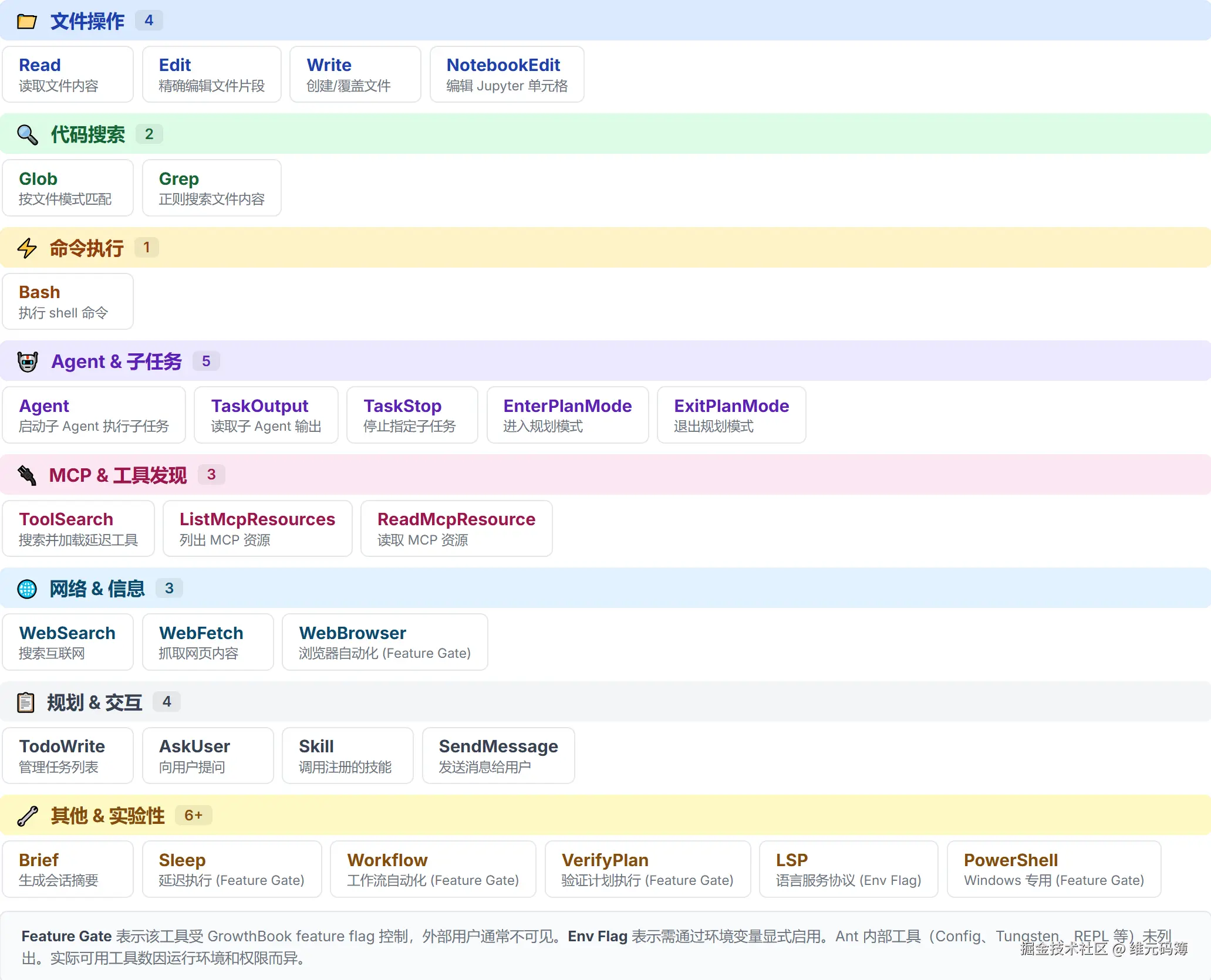Image resolution: width=1211 pixels, height=980 pixels.
Task: Open the Read tool card
Action: (68, 75)
